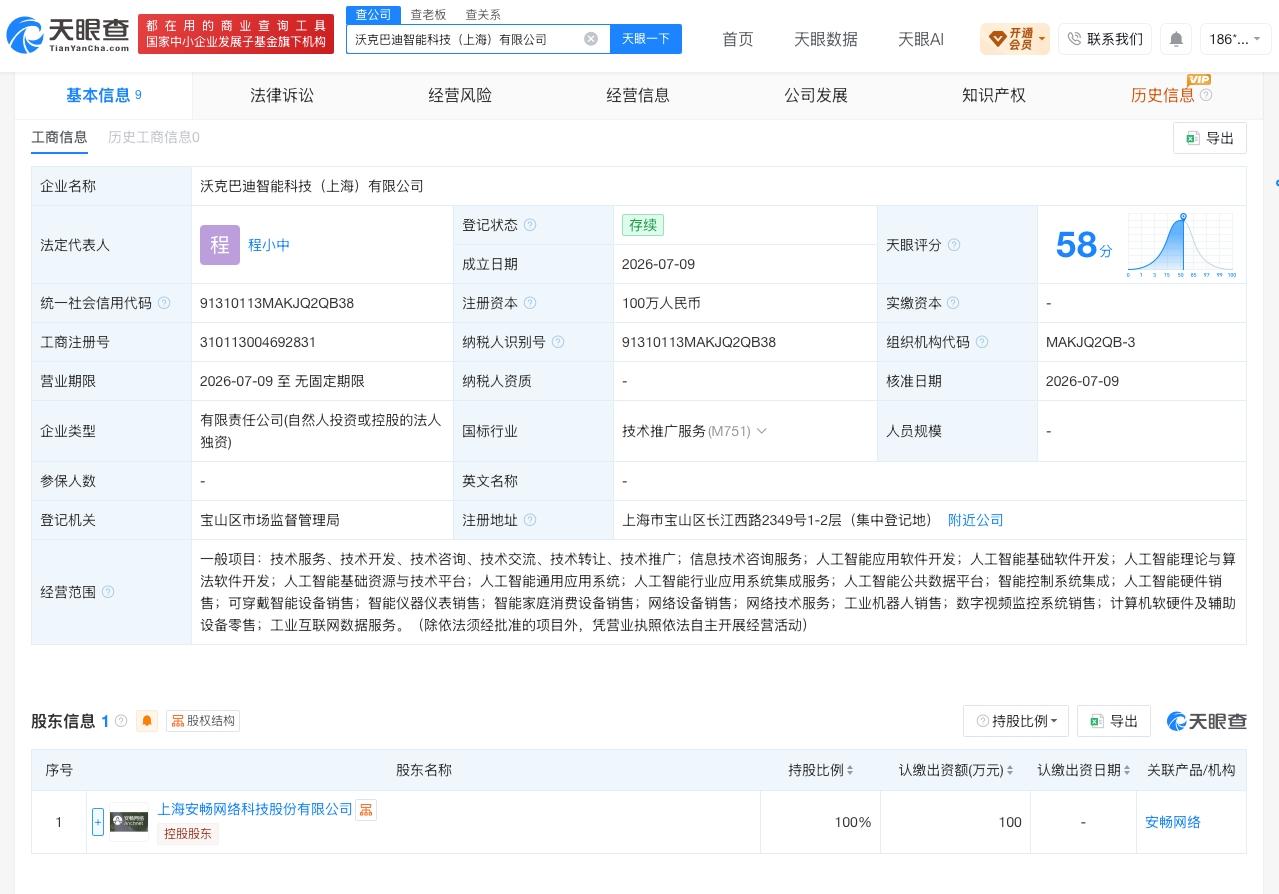Viewport: 1279px width, 894px height.
Task: Click the equity structure icon after 上海安畅网络科技股份有限公司
Action: (366, 809)
